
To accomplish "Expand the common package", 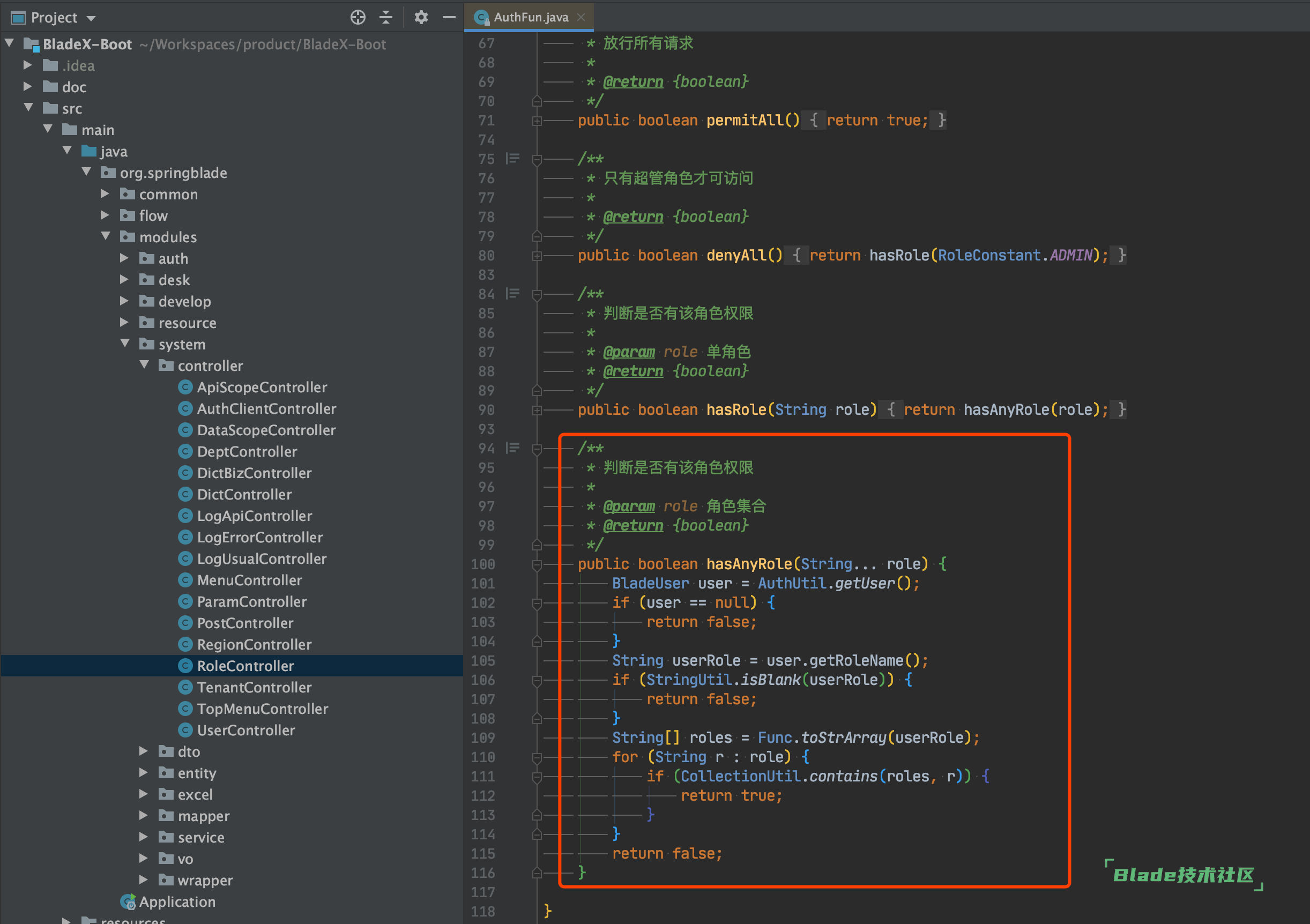I will tap(105, 193).
